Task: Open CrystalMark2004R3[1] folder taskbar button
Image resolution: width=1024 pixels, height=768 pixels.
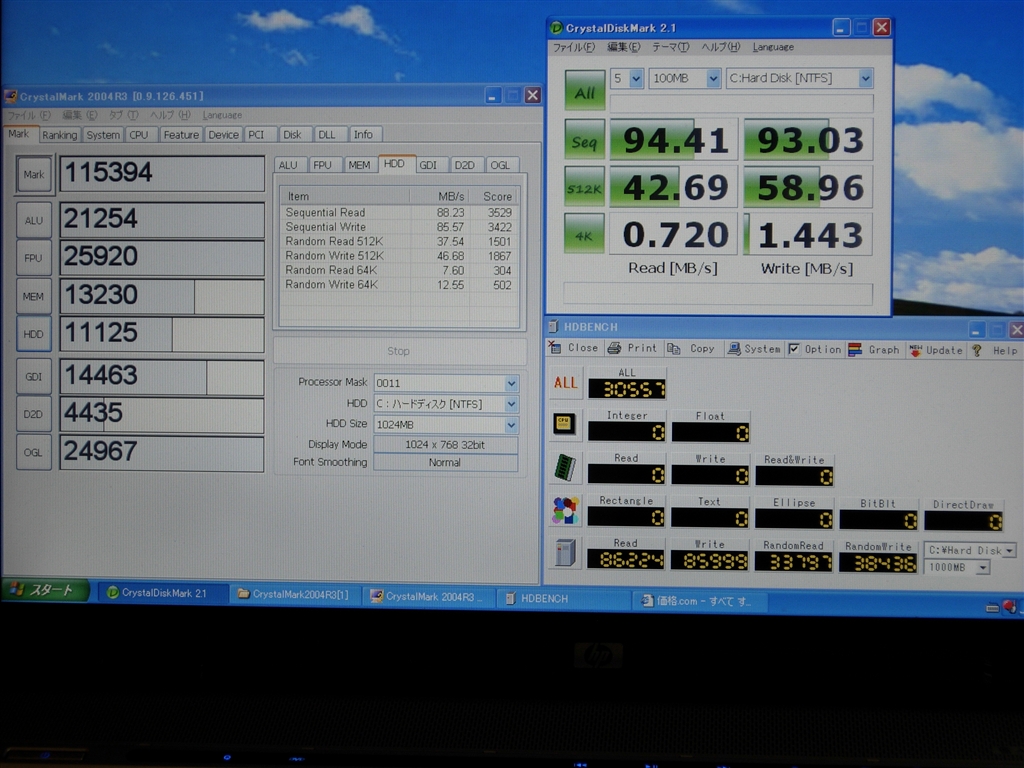Action: tap(296, 594)
